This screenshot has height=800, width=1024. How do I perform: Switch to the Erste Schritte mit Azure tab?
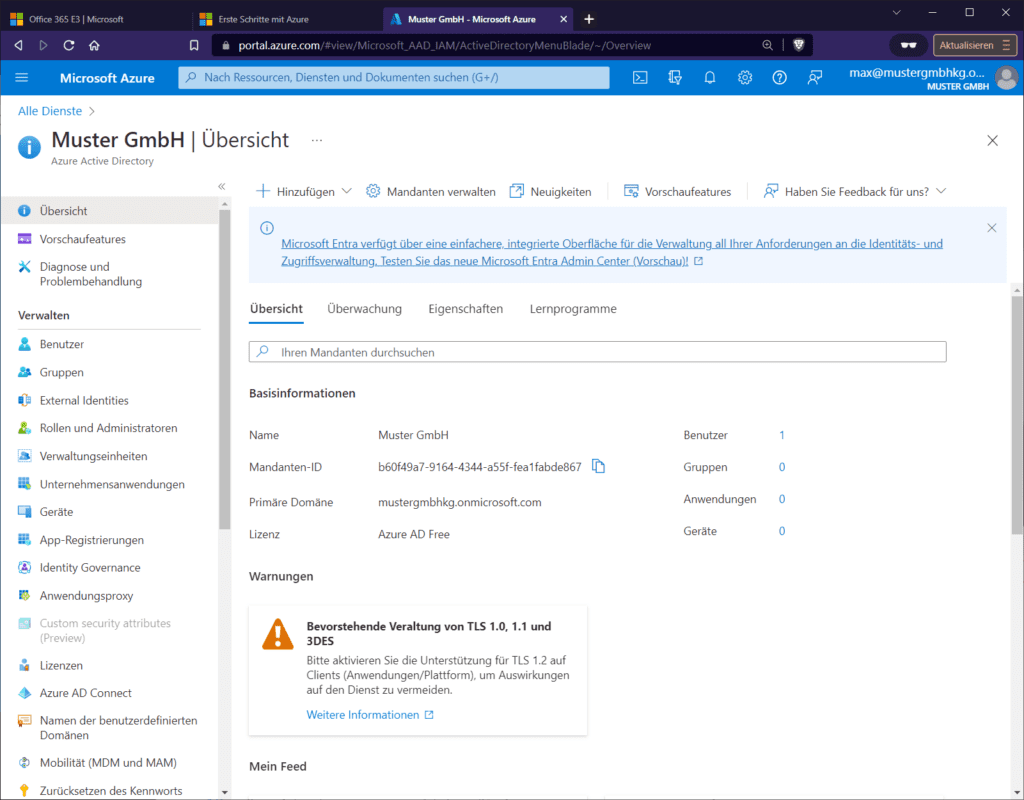pyautogui.click(x=287, y=19)
